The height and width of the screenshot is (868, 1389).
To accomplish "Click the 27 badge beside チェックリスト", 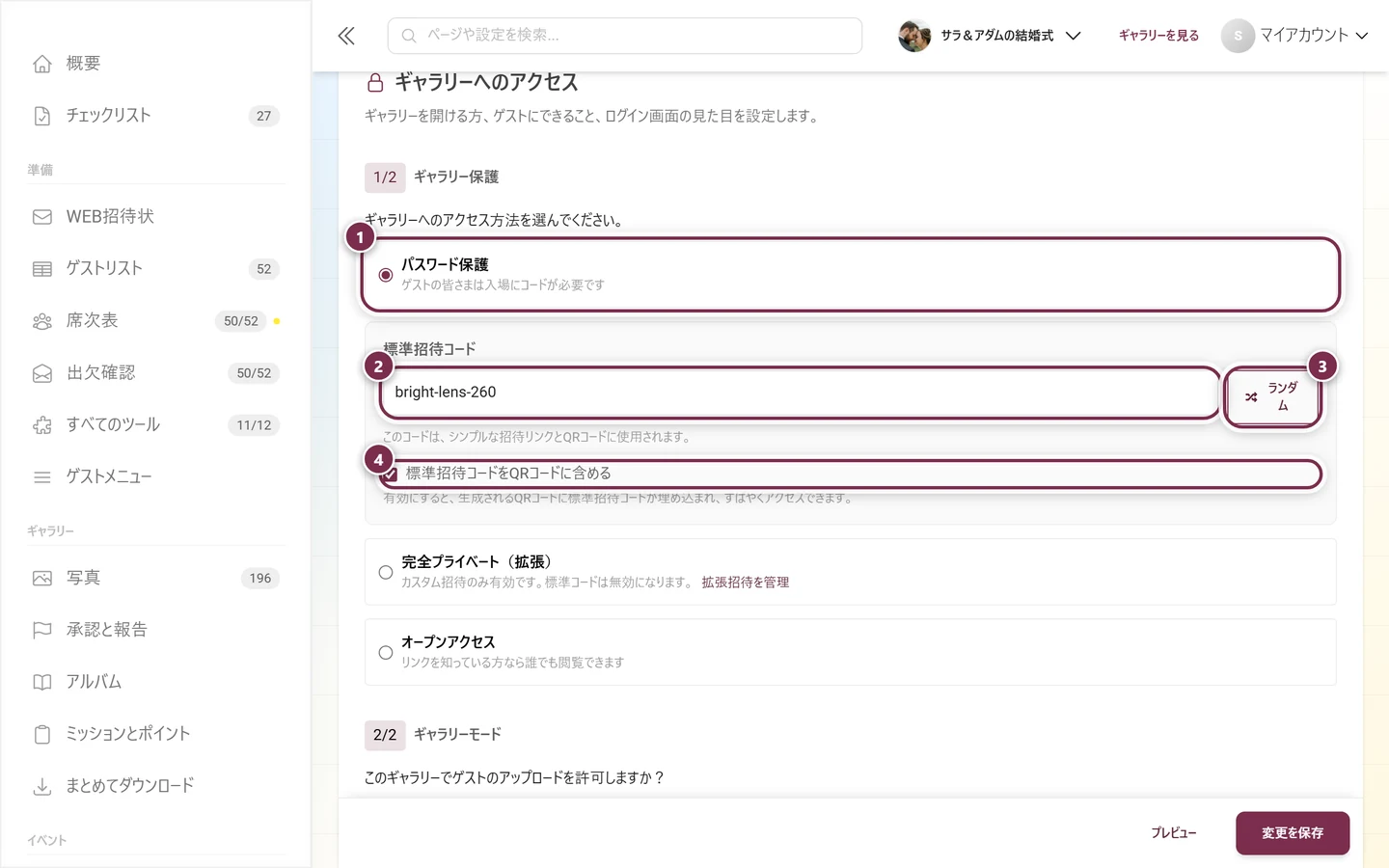I will [263, 116].
